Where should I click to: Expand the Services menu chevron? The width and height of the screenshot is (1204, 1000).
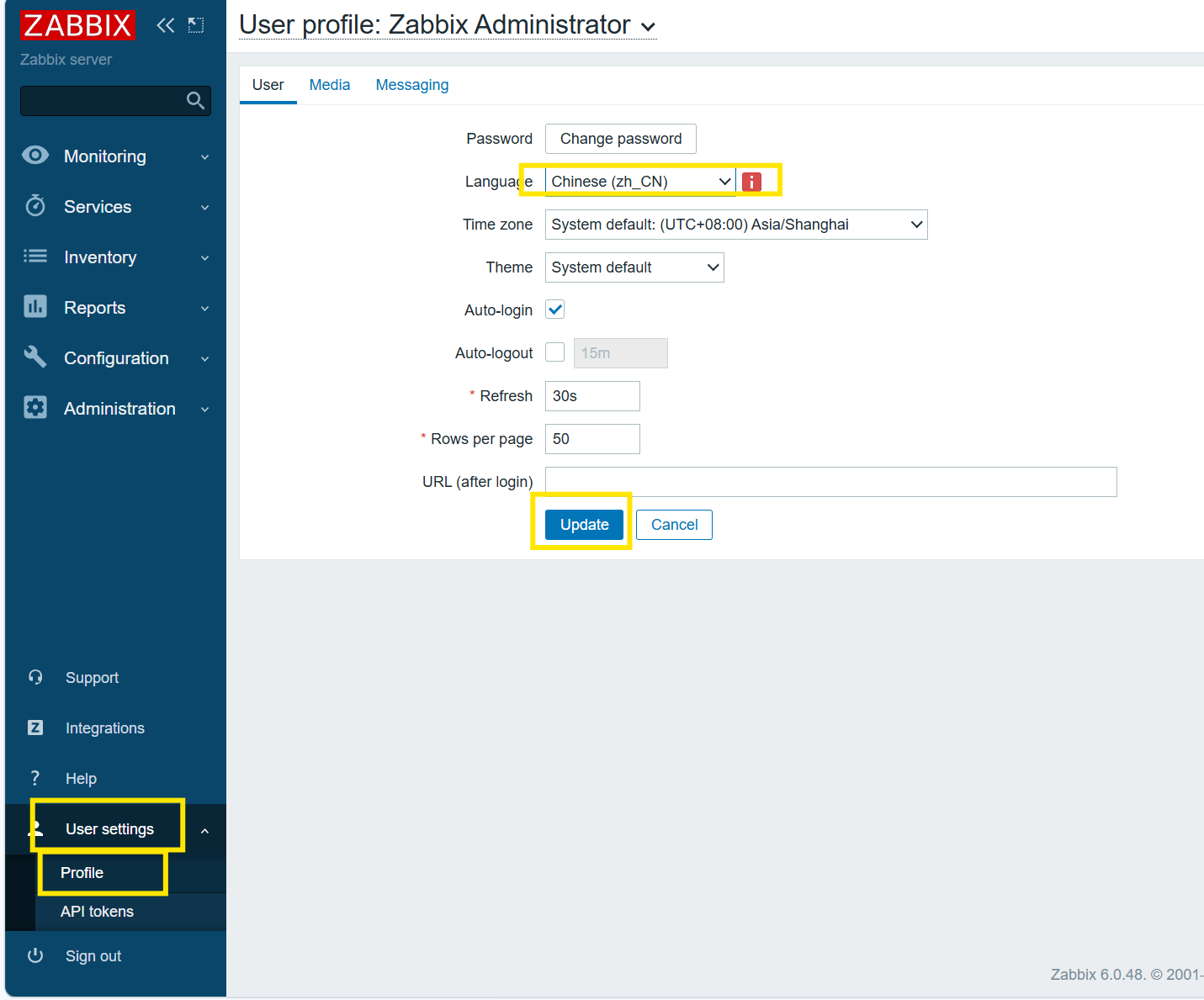(x=205, y=208)
